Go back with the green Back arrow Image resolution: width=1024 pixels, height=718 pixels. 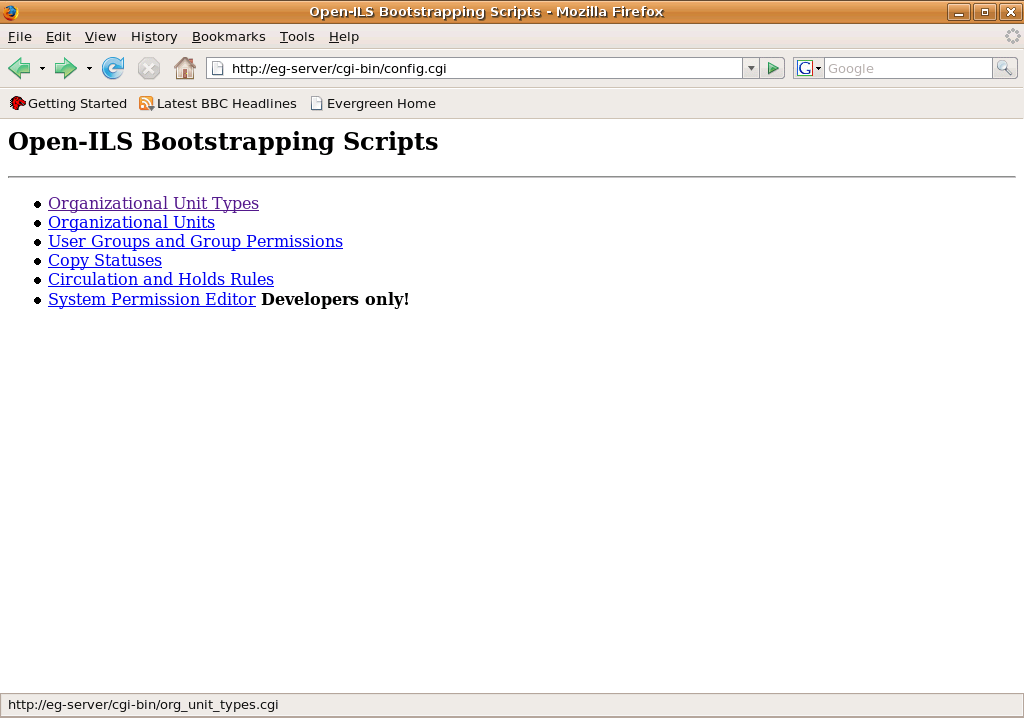20,68
